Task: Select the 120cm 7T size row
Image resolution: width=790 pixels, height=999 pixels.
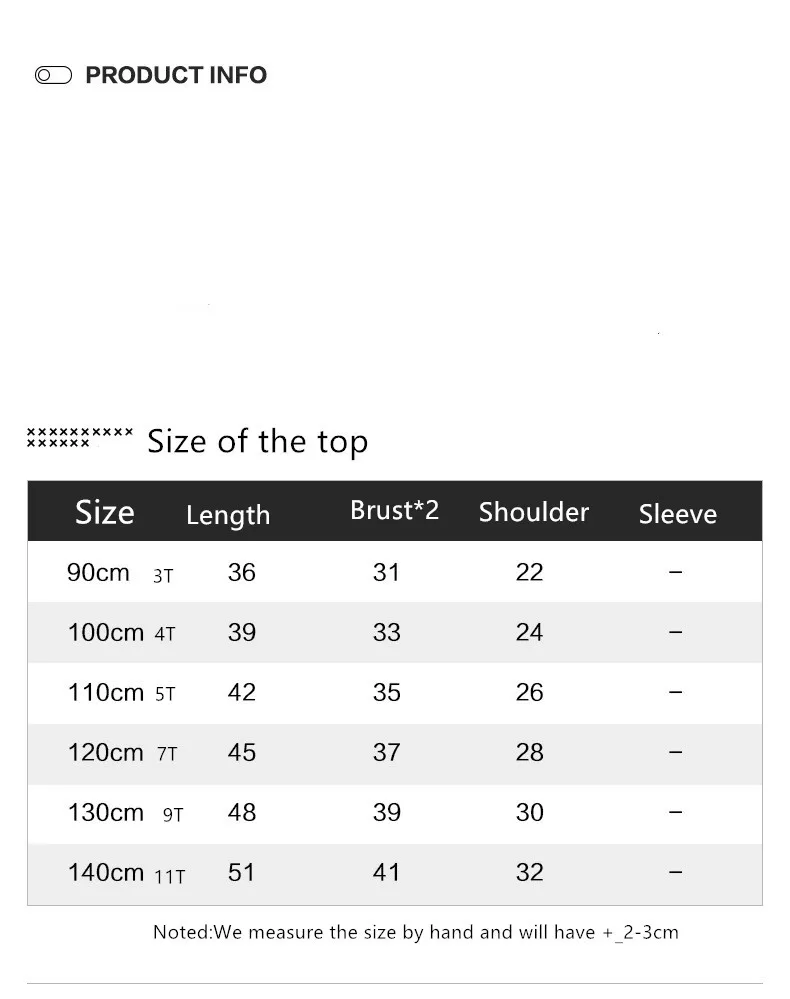Action: coord(395,752)
